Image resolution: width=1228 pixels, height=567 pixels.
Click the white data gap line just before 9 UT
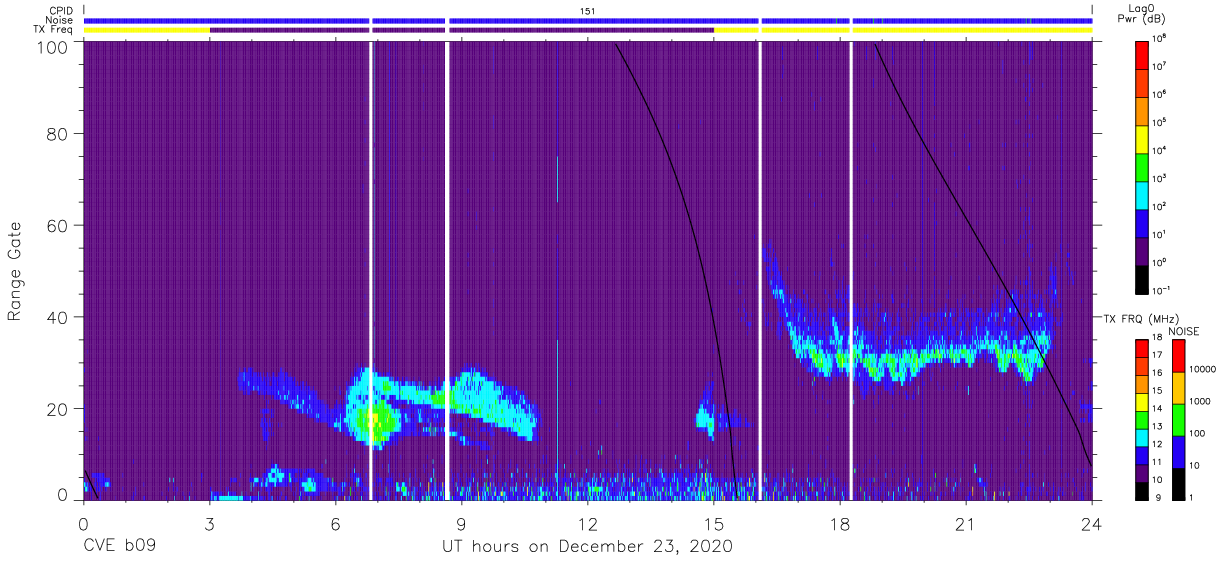point(447,270)
